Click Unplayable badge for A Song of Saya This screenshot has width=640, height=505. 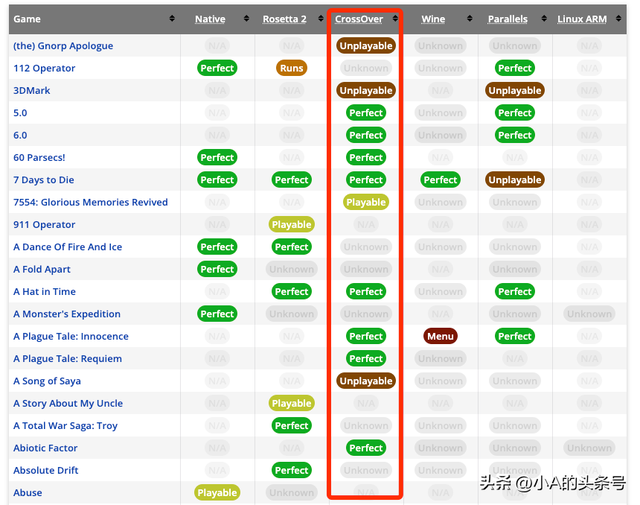366,381
